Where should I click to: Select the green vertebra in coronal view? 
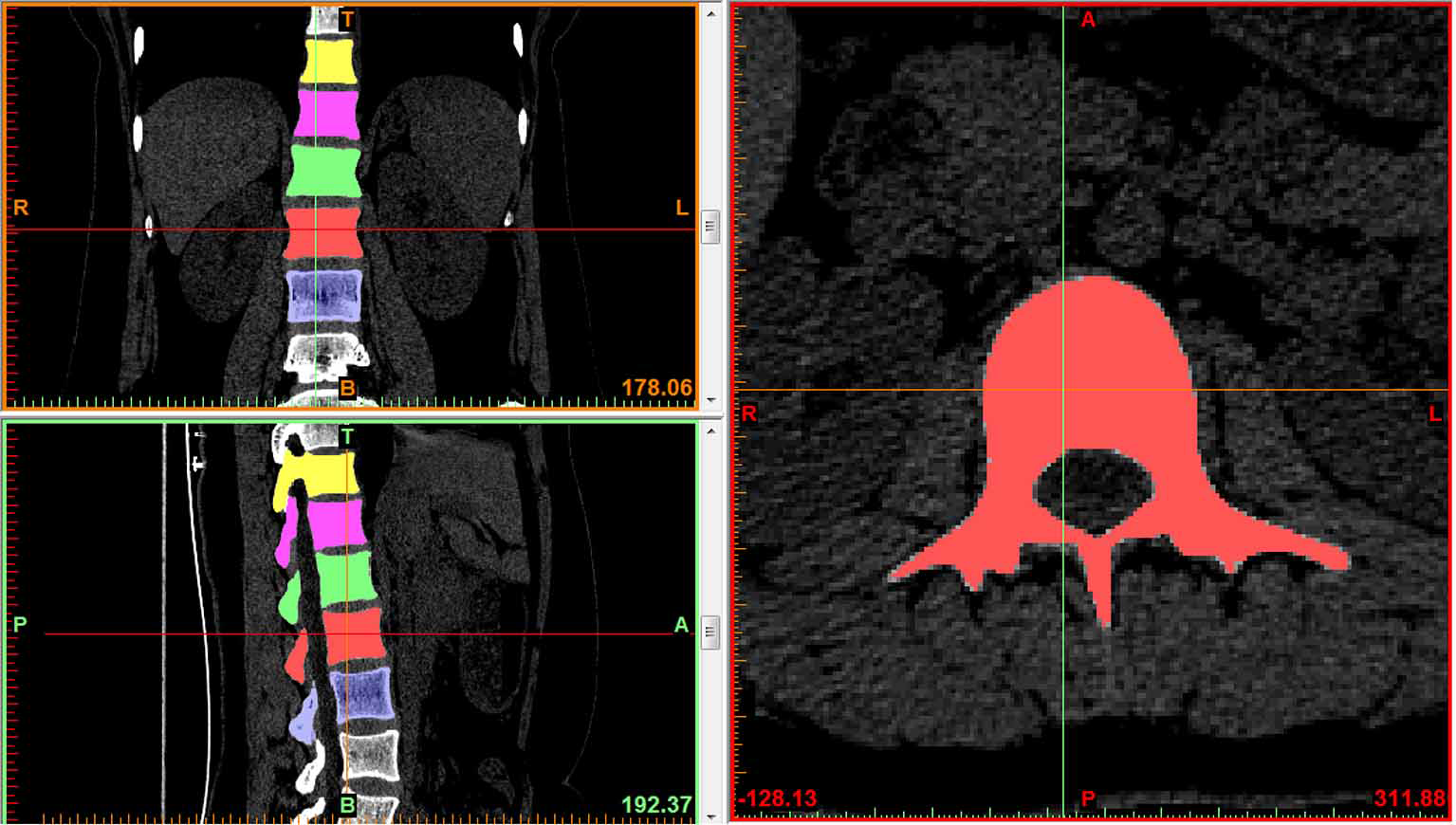tap(323, 171)
